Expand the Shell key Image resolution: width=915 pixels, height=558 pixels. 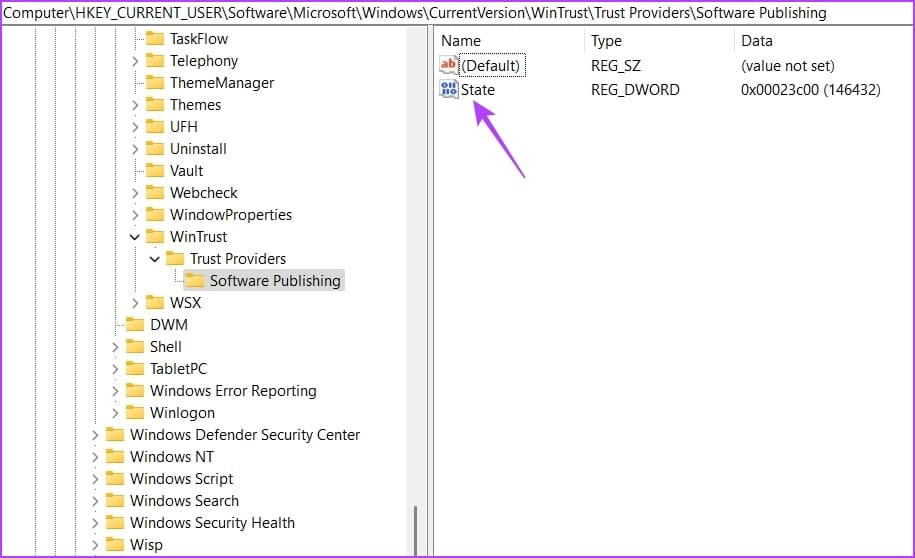click(x=115, y=347)
